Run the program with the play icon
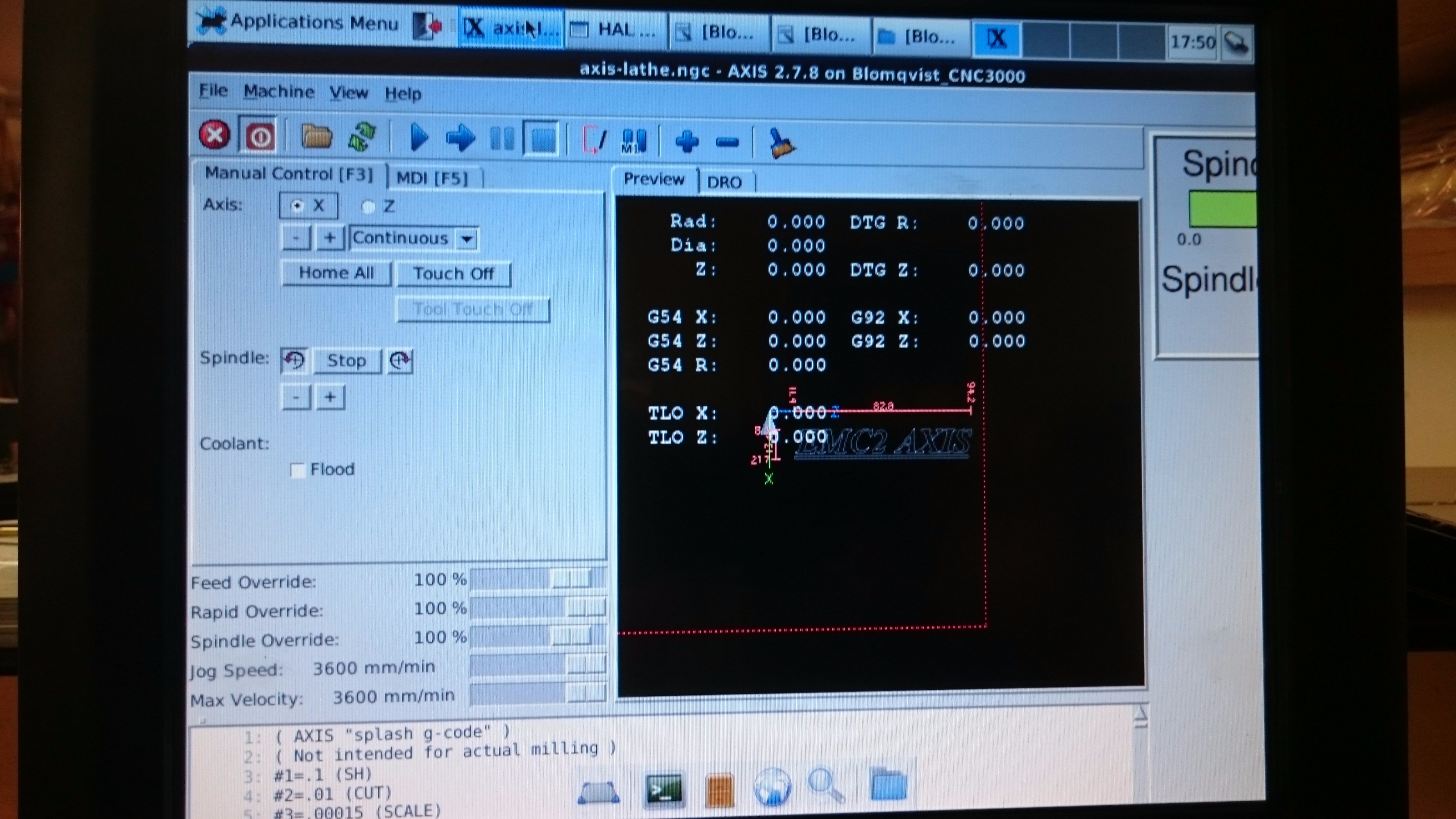1456x819 pixels. pos(419,137)
